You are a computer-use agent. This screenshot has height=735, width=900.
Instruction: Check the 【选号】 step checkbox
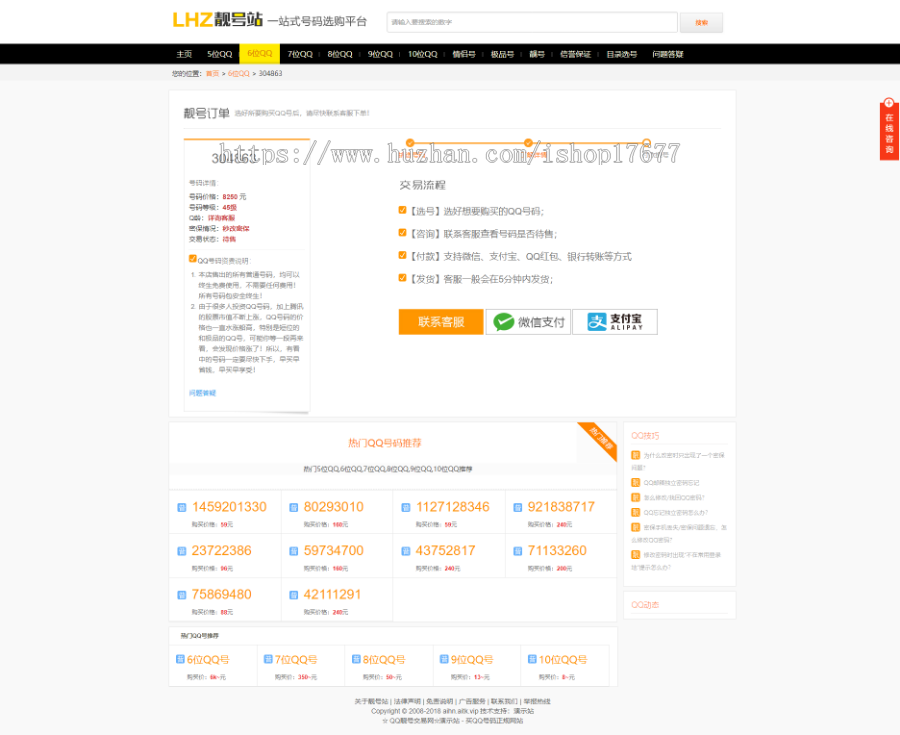coord(402,210)
